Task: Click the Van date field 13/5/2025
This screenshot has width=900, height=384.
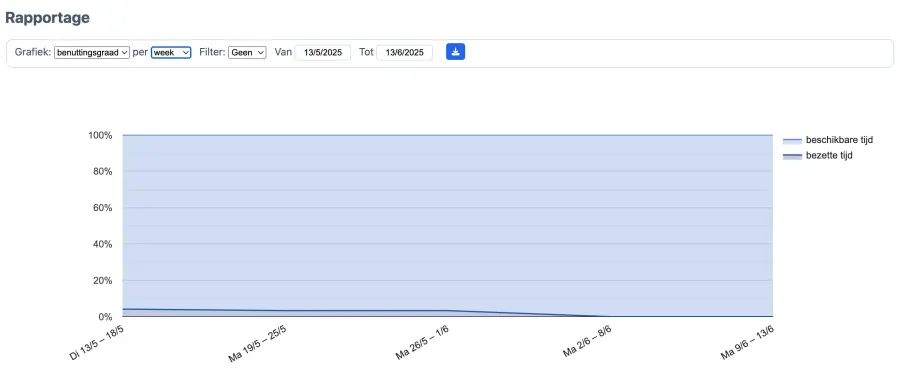Action: (323, 52)
